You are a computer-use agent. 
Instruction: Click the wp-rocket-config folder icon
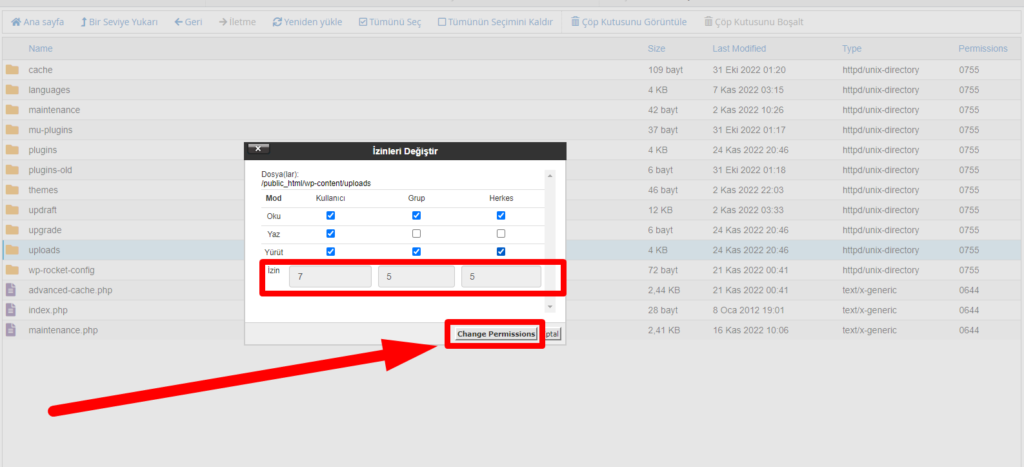pyautogui.click(x=12, y=270)
